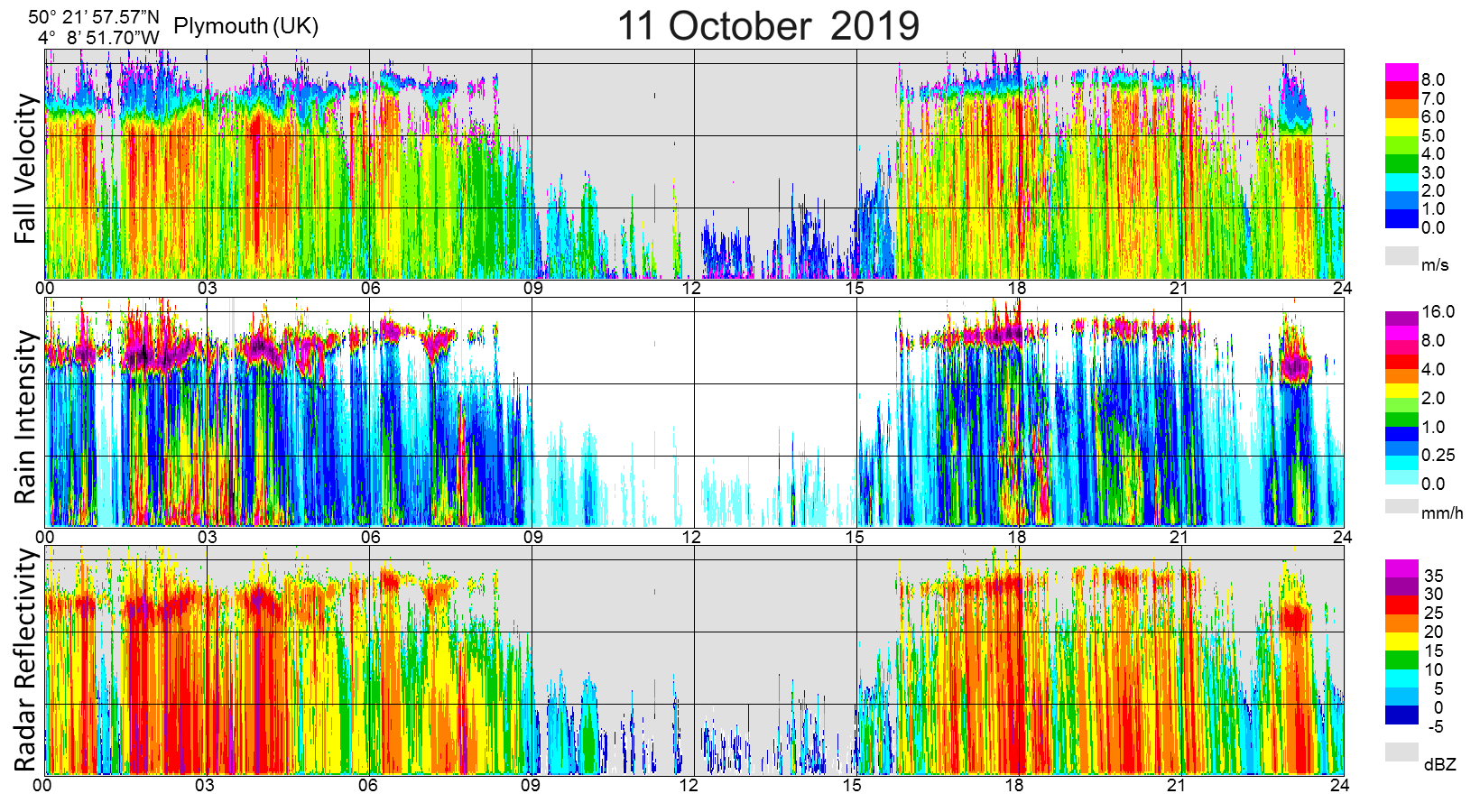Click hour tick '12' under Fall Velocity plot

(x=691, y=289)
